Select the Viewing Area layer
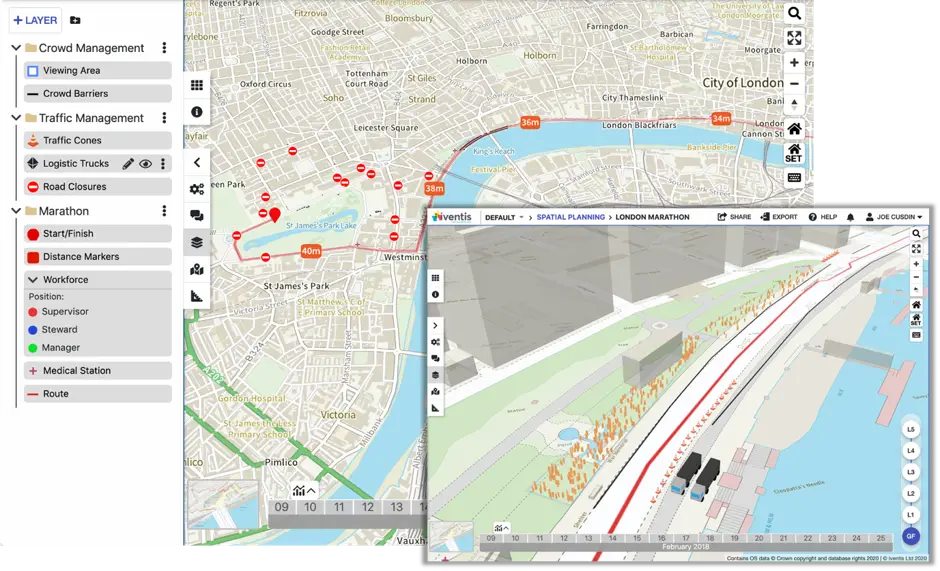Screen dimensions: 940x571 [x=98, y=70]
